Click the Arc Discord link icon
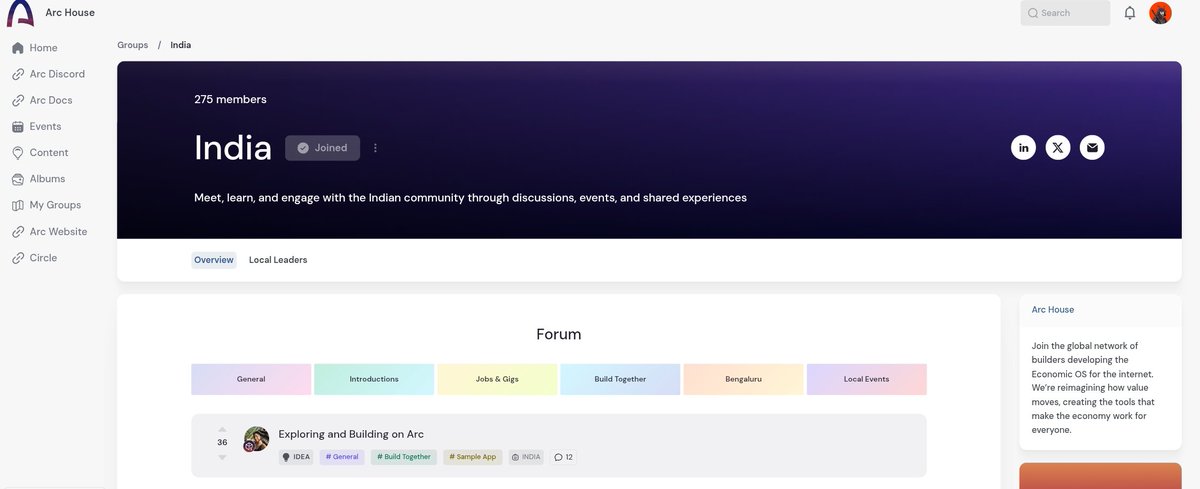This screenshot has width=1200, height=489. coord(18,74)
